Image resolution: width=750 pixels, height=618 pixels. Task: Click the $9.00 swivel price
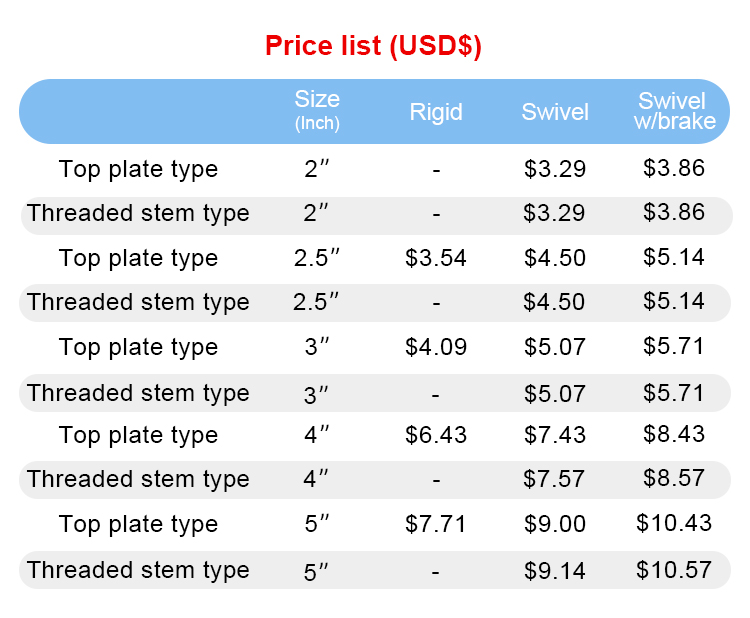[555, 524]
